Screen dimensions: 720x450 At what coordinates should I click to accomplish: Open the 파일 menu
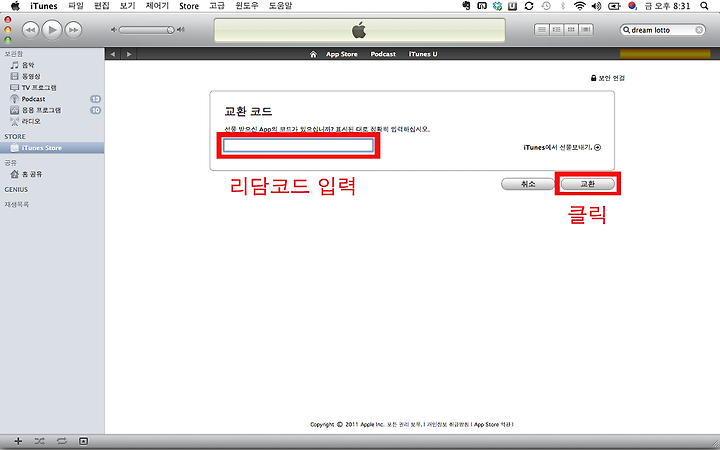[76, 6]
